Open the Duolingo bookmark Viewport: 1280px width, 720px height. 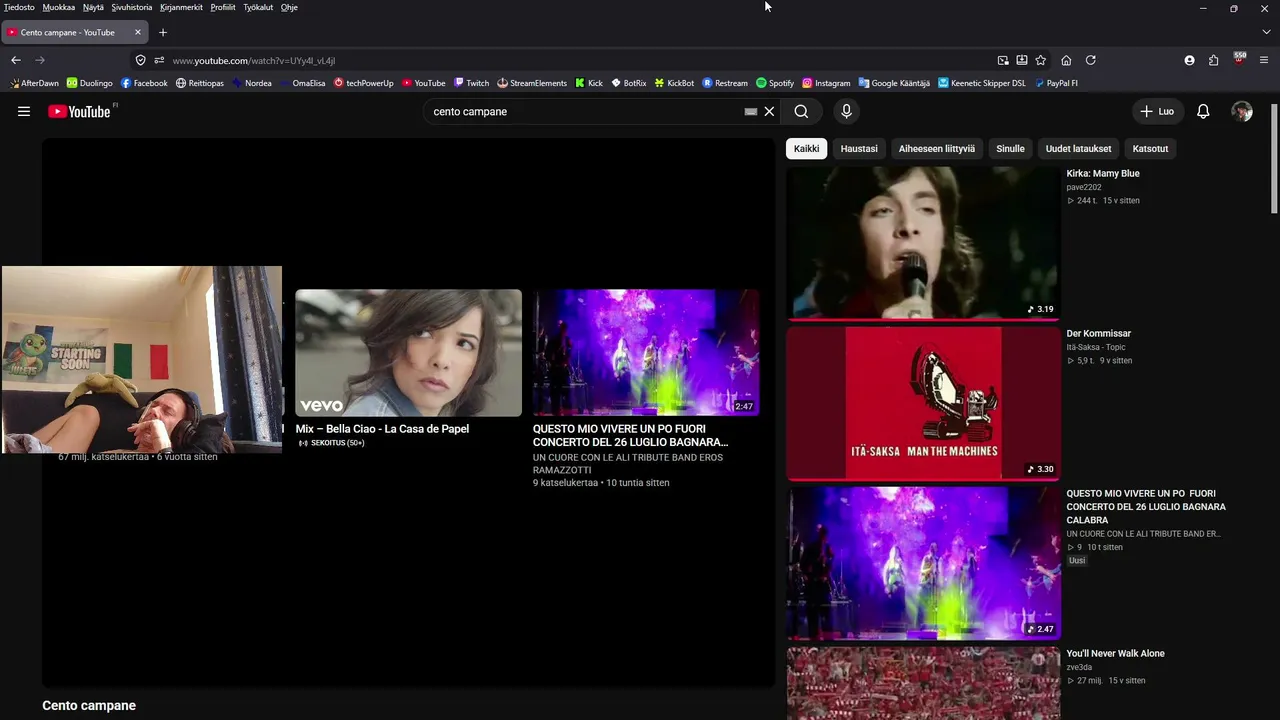[89, 83]
